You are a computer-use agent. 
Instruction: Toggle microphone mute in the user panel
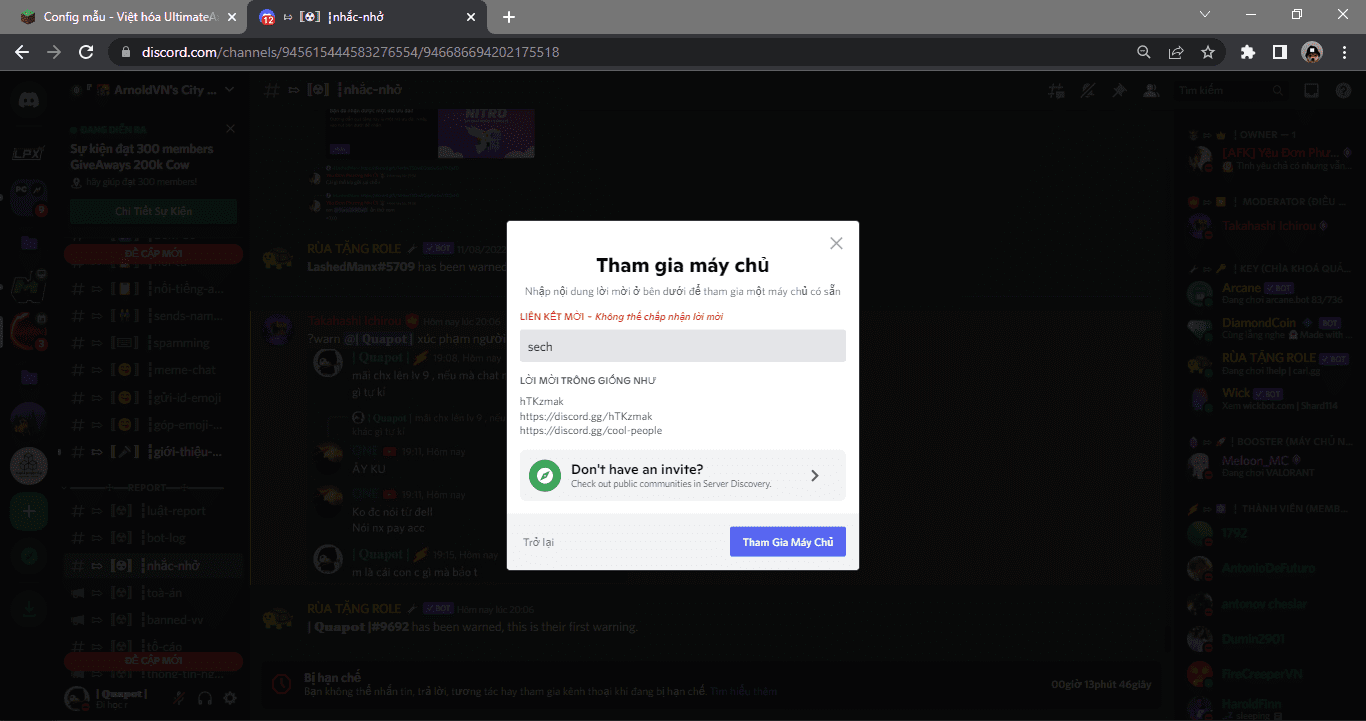click(x=179, y=698)
